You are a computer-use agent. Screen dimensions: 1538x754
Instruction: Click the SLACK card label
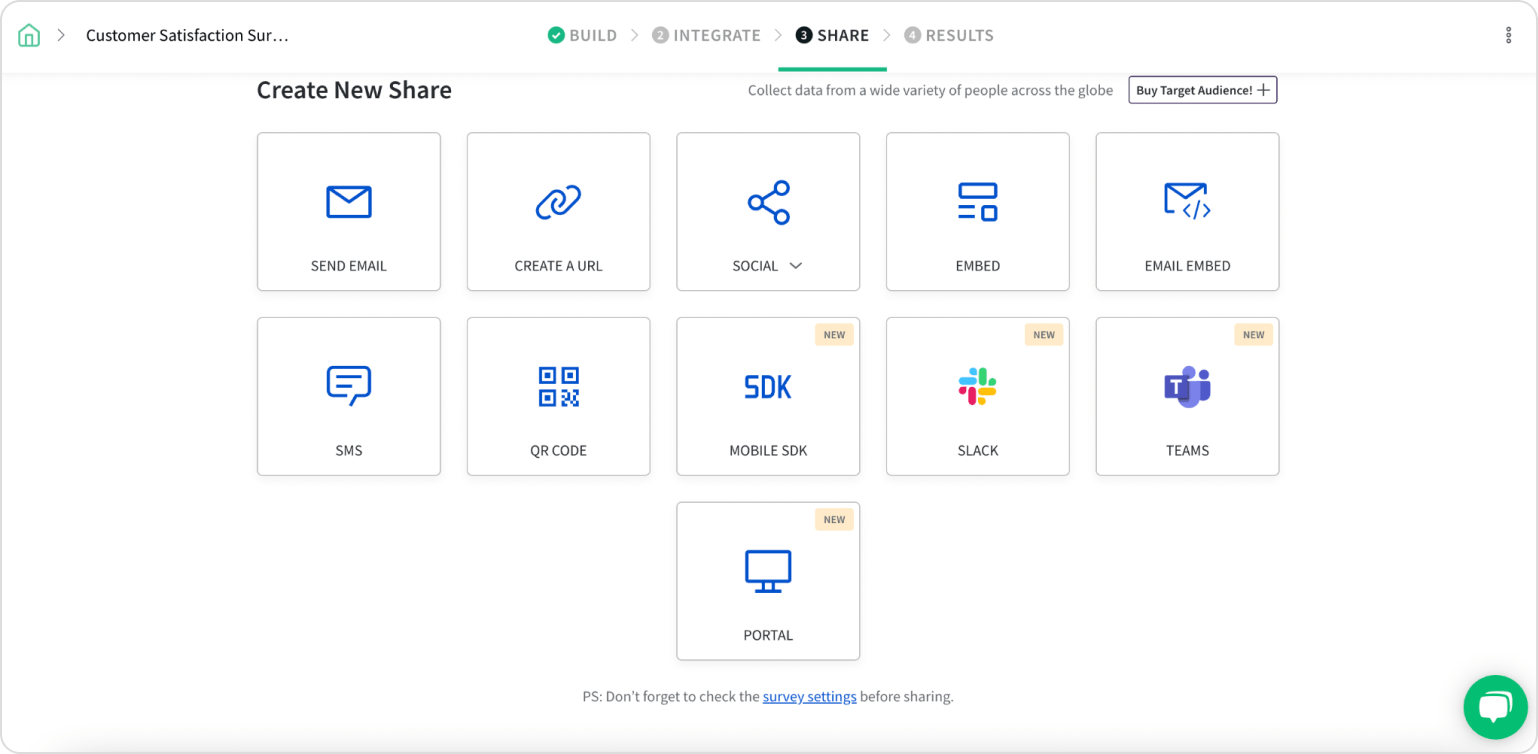pyautogui.click(x=978, y=450)
